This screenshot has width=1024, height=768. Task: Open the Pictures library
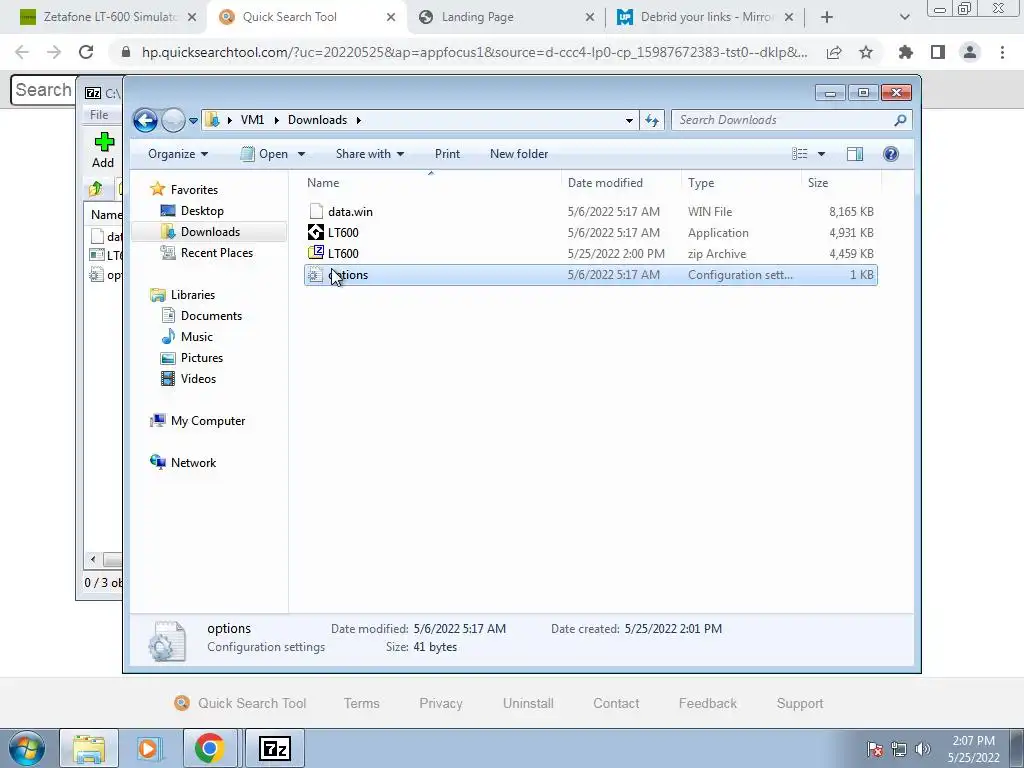tap(202, 358)
